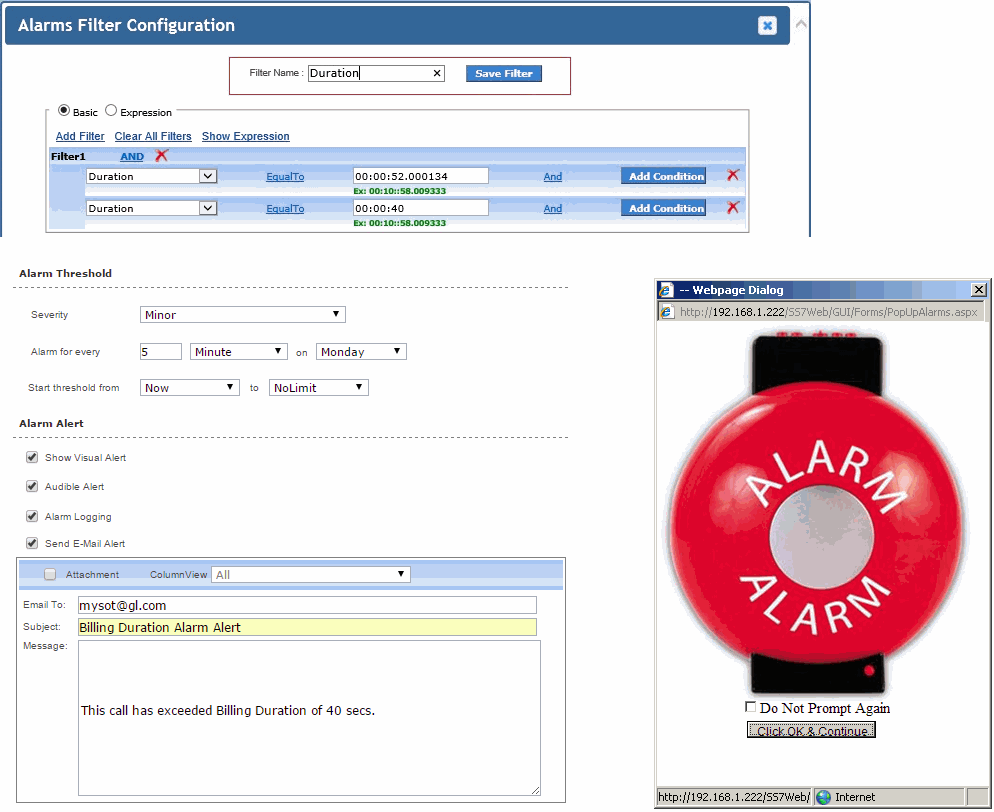Enable the Attachment checkbox
This screenshot has width=994, height=812.
click(x=50, y=574)
